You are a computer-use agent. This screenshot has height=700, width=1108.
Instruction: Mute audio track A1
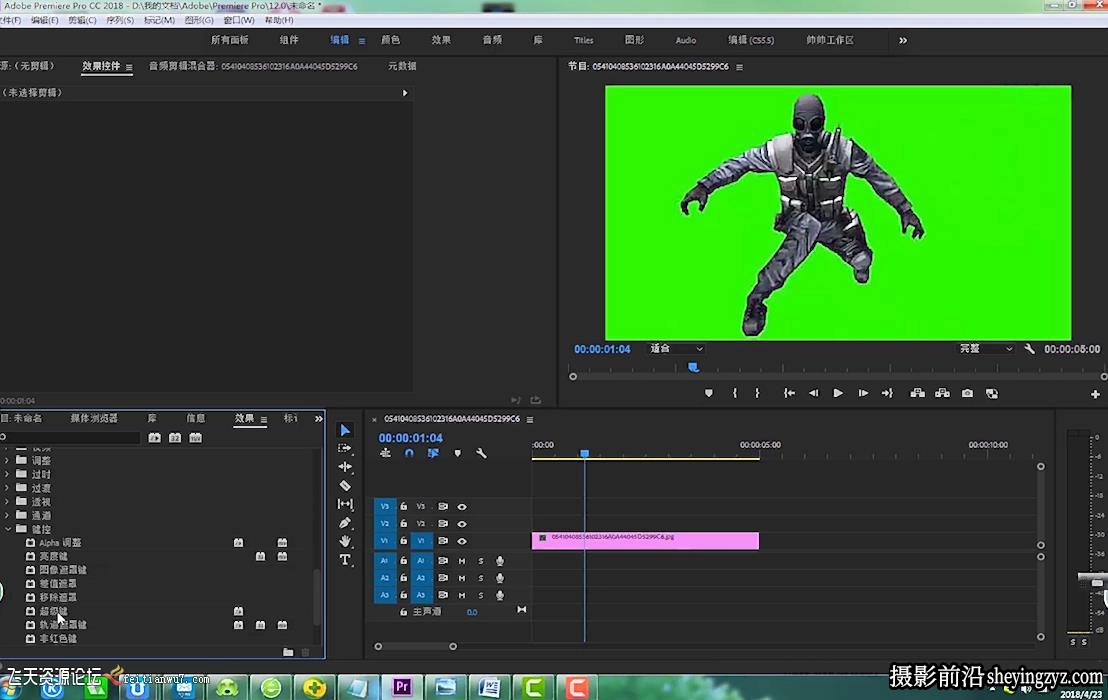[462, 561]
